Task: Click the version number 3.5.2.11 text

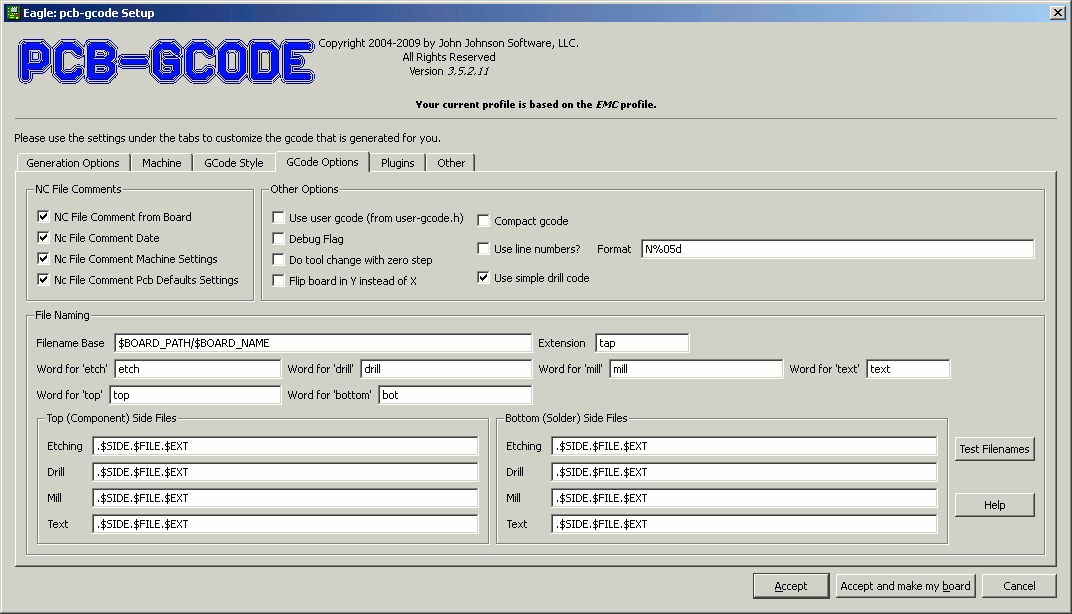Action: coord(468,71)
